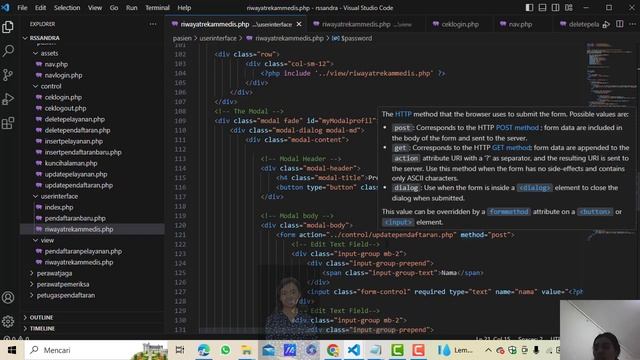Image resolution: width=640 pixels, height=360 pixels.
Task: Collapse the userinterface folder
Action: coord(59,196)
